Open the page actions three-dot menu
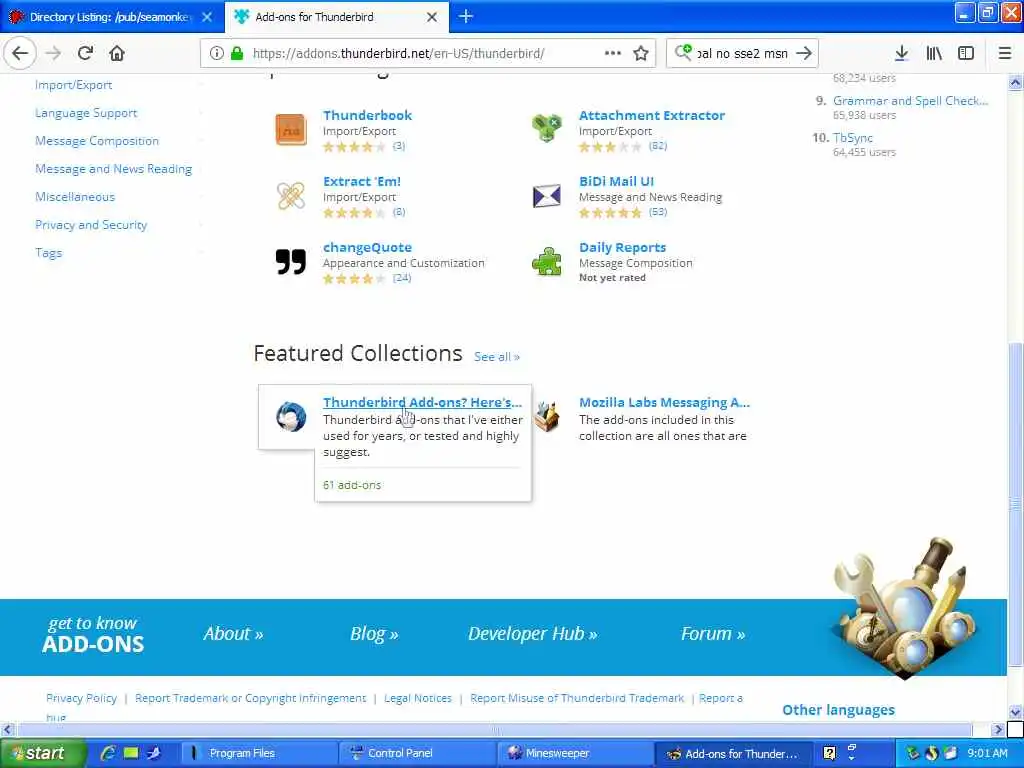This screenshot has width=1024, height=768. (x=613, y=54)
